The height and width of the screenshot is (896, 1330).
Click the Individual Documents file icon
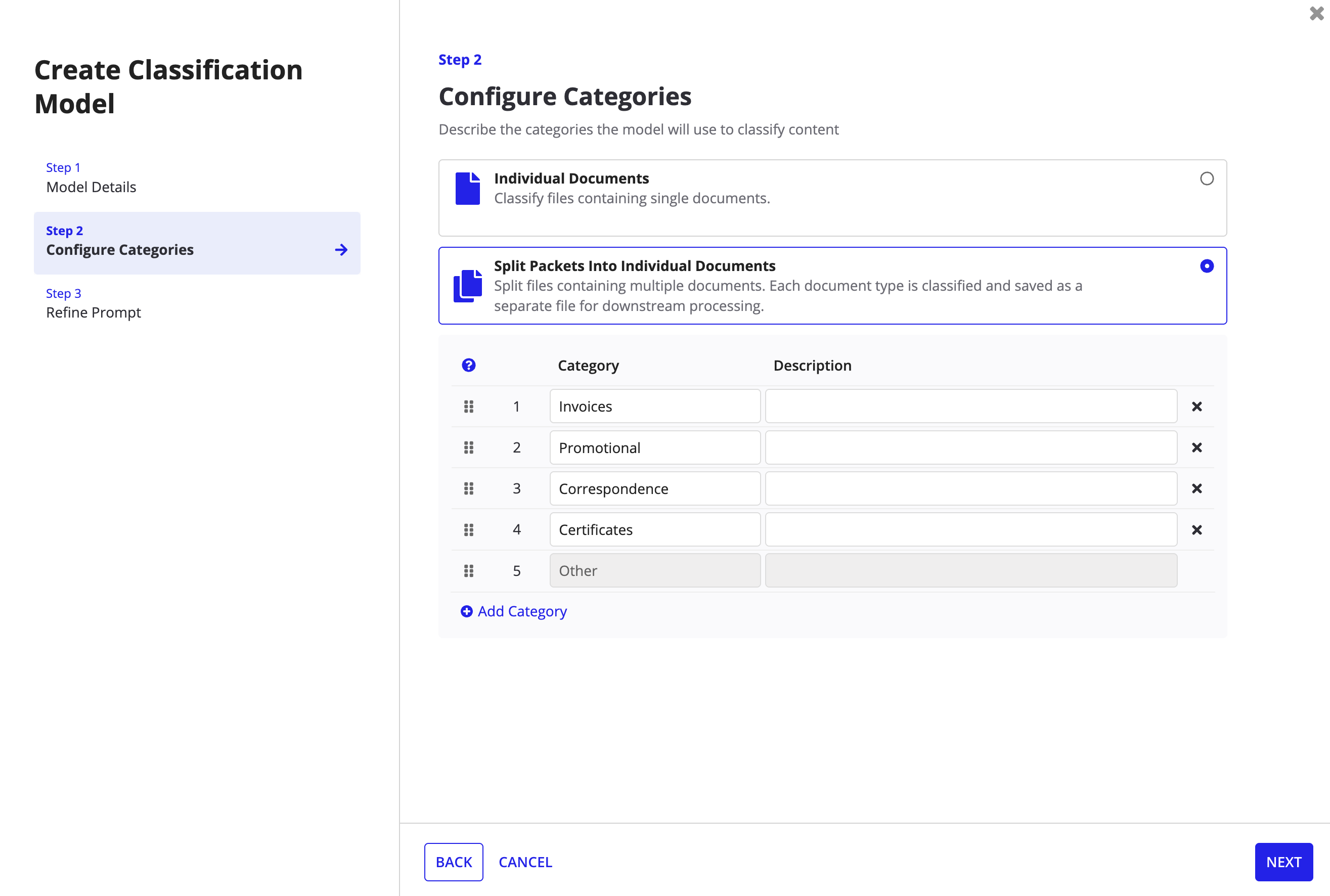click(x=468, y=188)
